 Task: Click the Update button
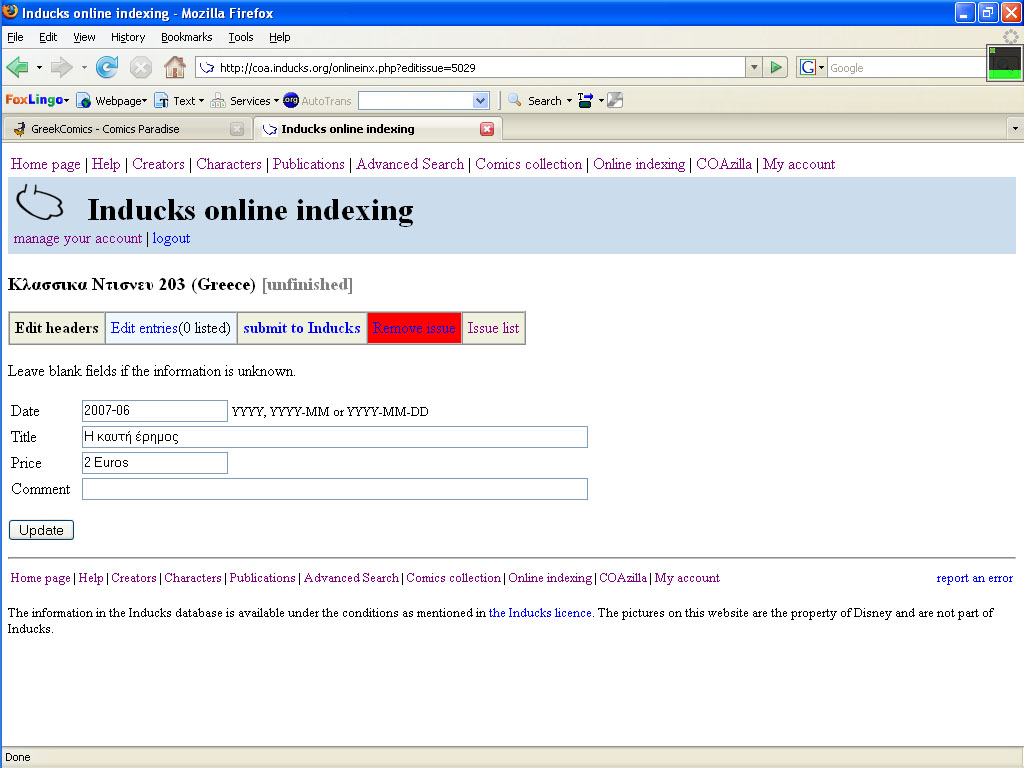tap(41, 530)
